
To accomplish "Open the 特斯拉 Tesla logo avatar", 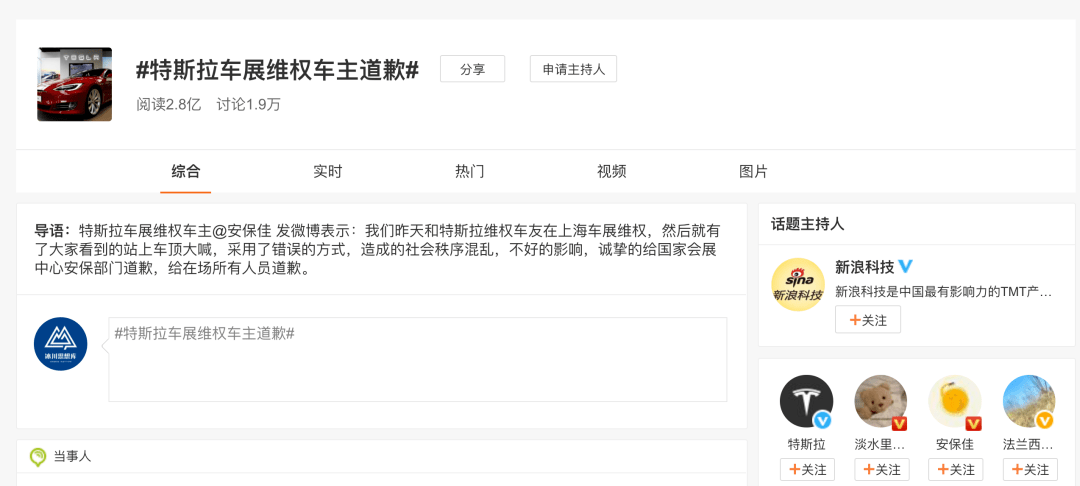I will (x=807, y=401).
